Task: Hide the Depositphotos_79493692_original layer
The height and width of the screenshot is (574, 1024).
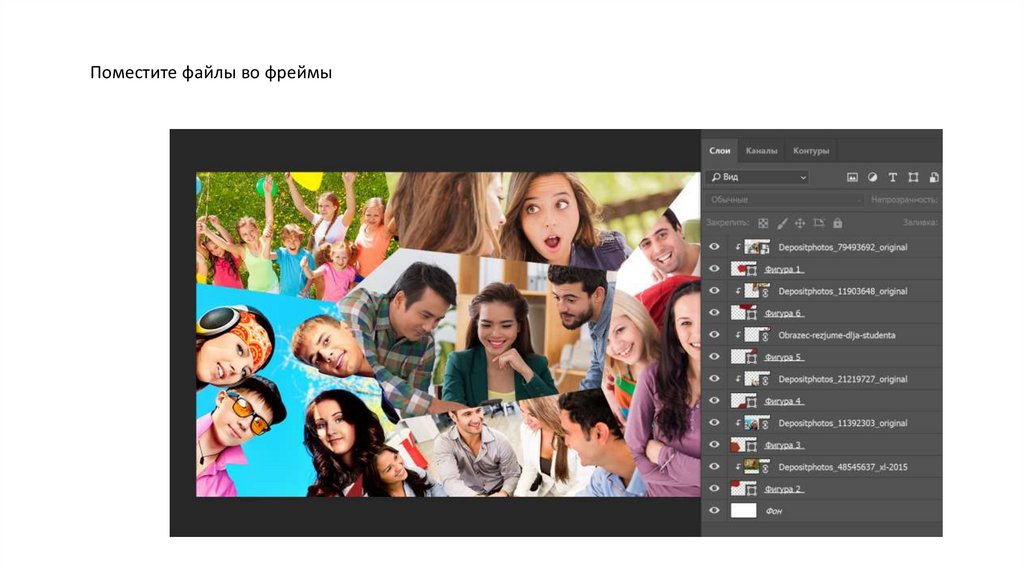Action: 714,247
